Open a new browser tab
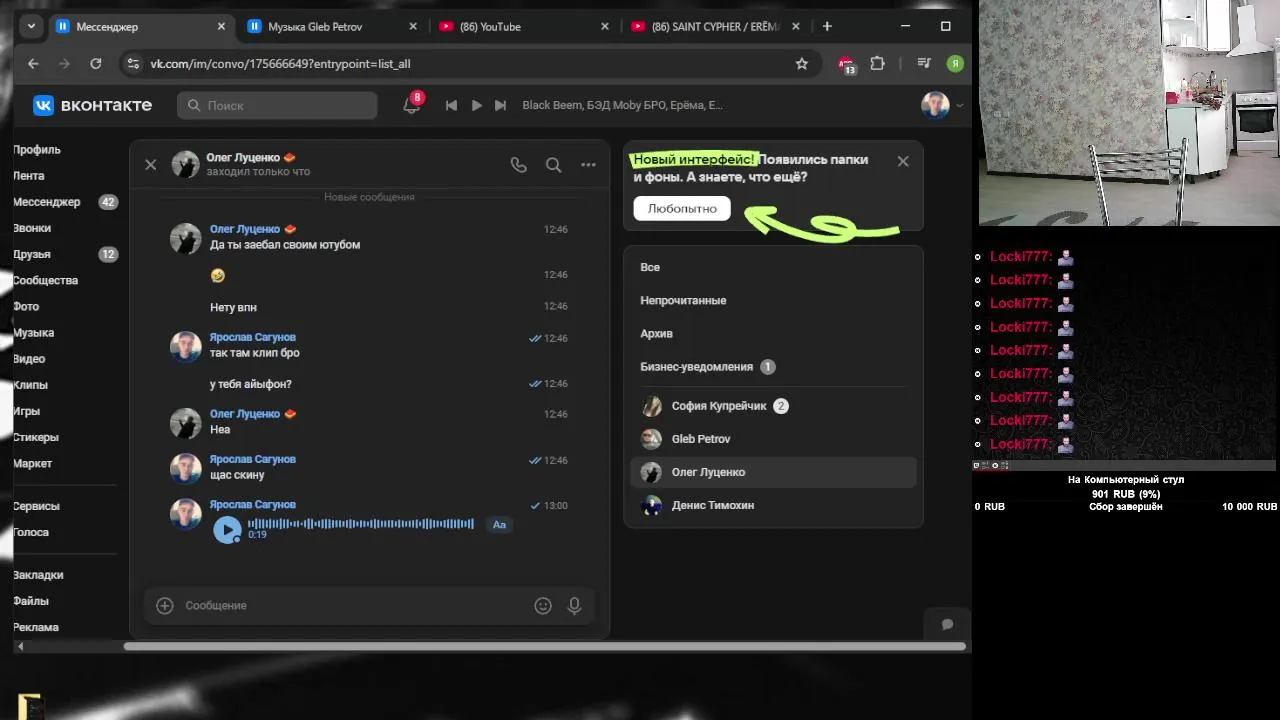 827,27
